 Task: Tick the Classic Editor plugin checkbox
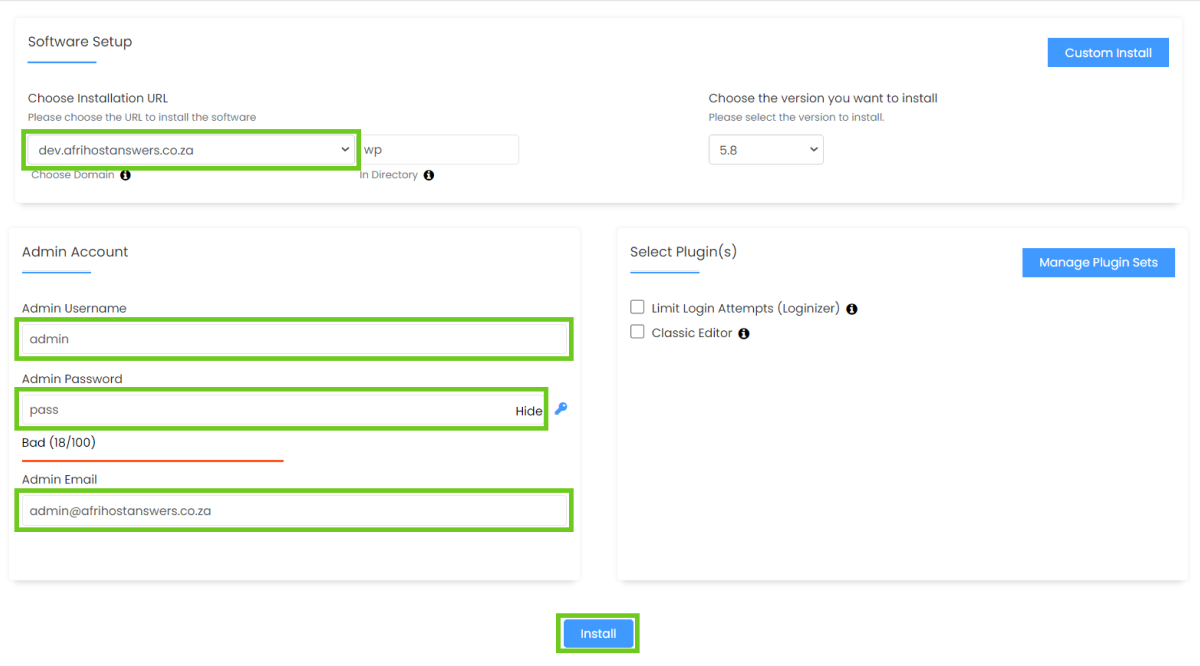637,332
